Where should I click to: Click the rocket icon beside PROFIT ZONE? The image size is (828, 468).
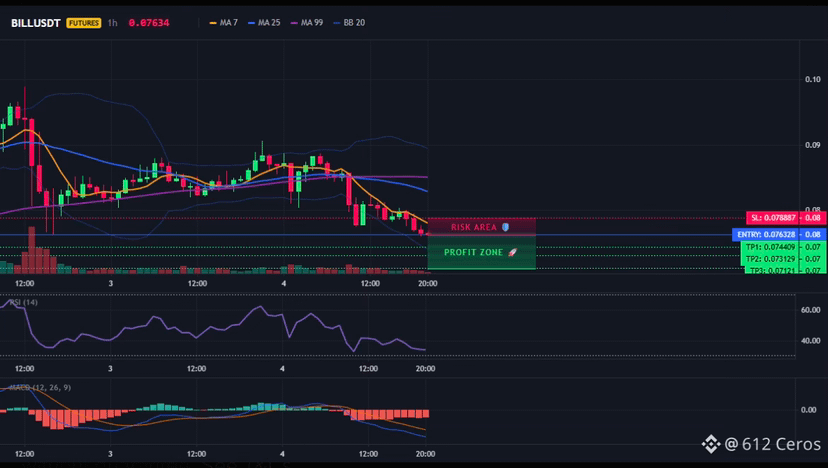[x=512, y=252]
